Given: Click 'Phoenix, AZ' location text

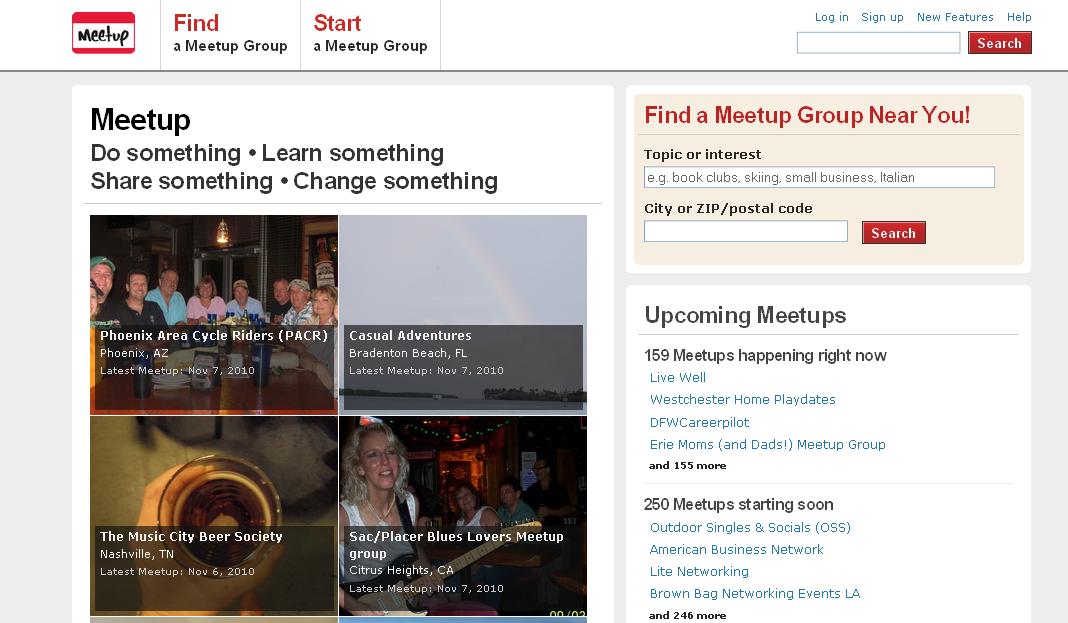Looking at the screenshot, I should click(x=134, y=353).
